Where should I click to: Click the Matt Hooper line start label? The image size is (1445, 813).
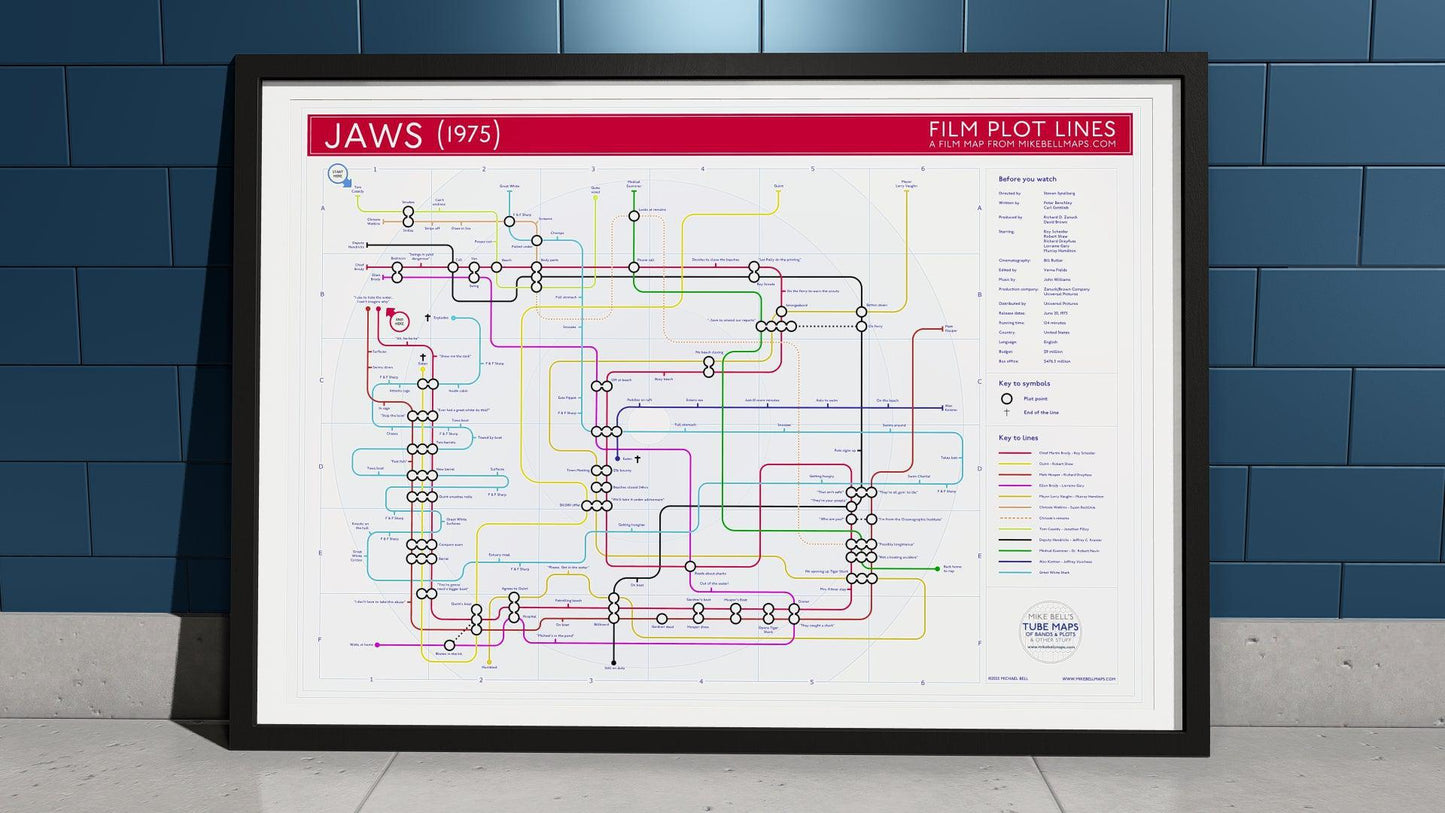click(x=949, y=328)
